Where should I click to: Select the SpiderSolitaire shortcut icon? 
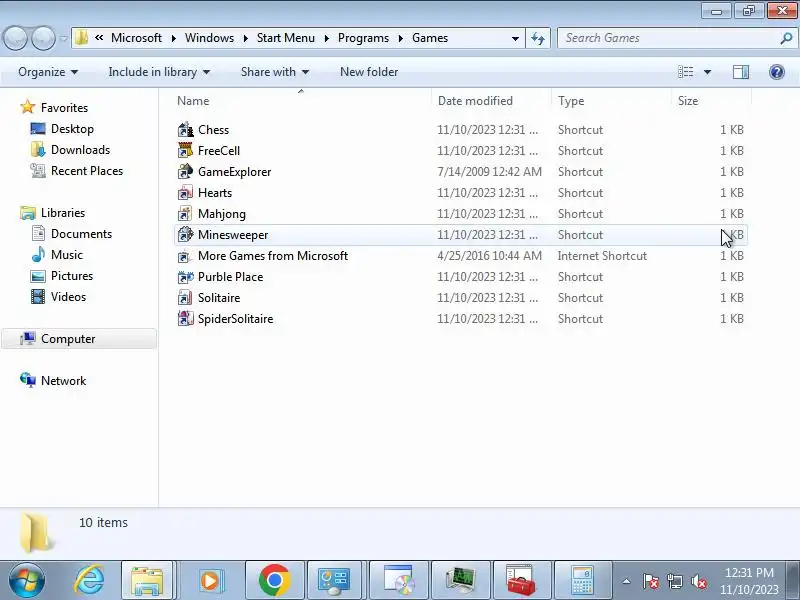pos(185,318)
